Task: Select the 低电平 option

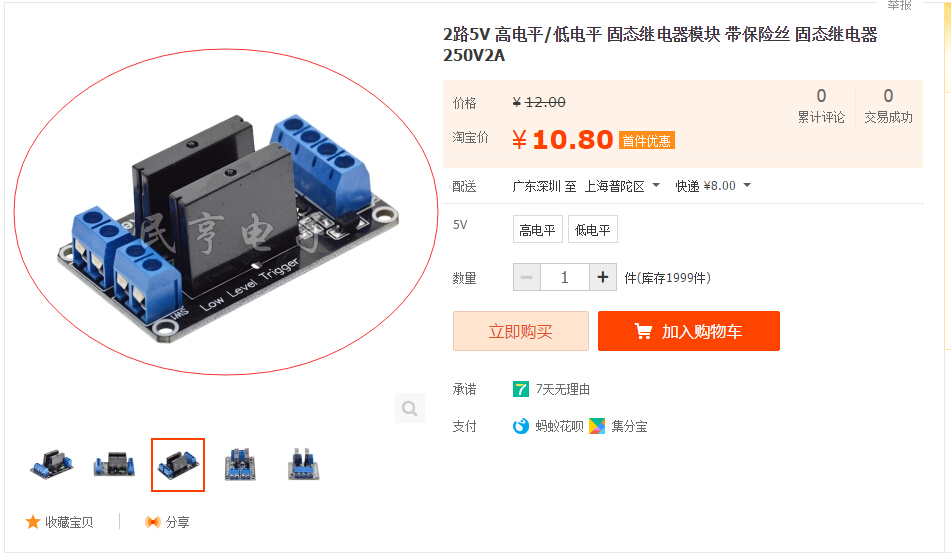Action: click(593, 229)
